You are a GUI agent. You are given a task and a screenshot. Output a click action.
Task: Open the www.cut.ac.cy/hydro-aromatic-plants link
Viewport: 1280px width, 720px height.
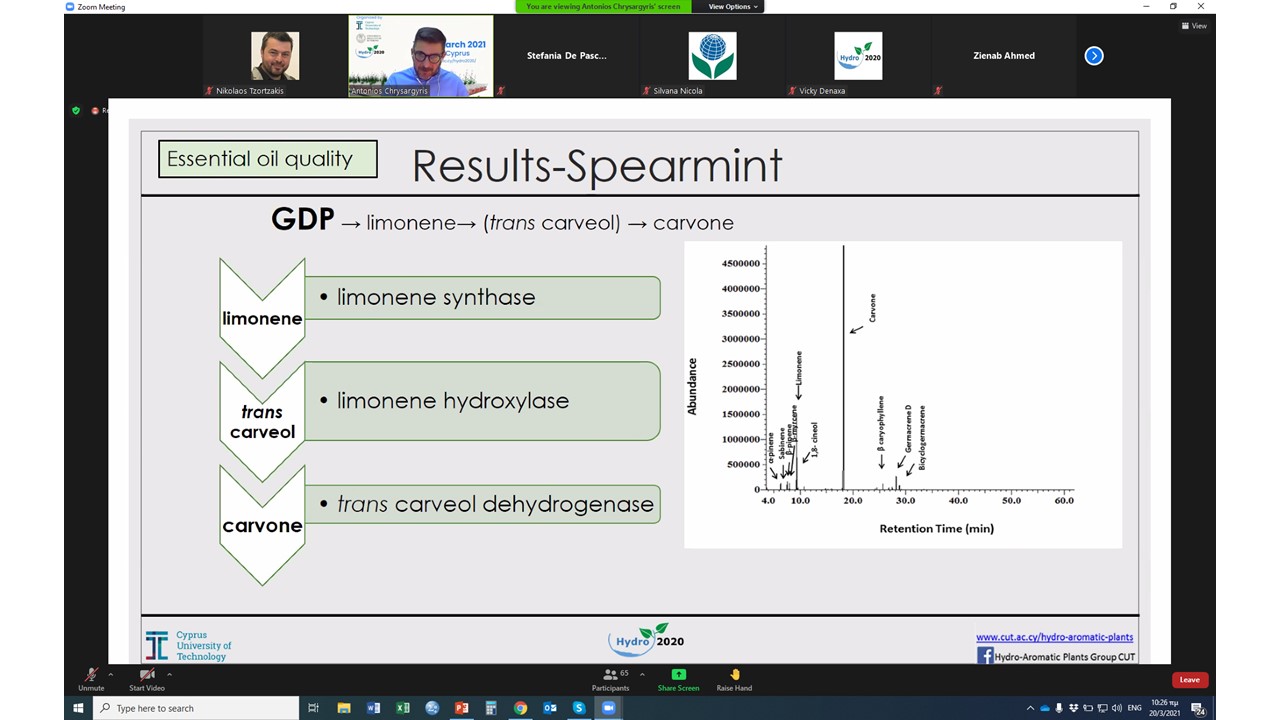(1054, 637)
